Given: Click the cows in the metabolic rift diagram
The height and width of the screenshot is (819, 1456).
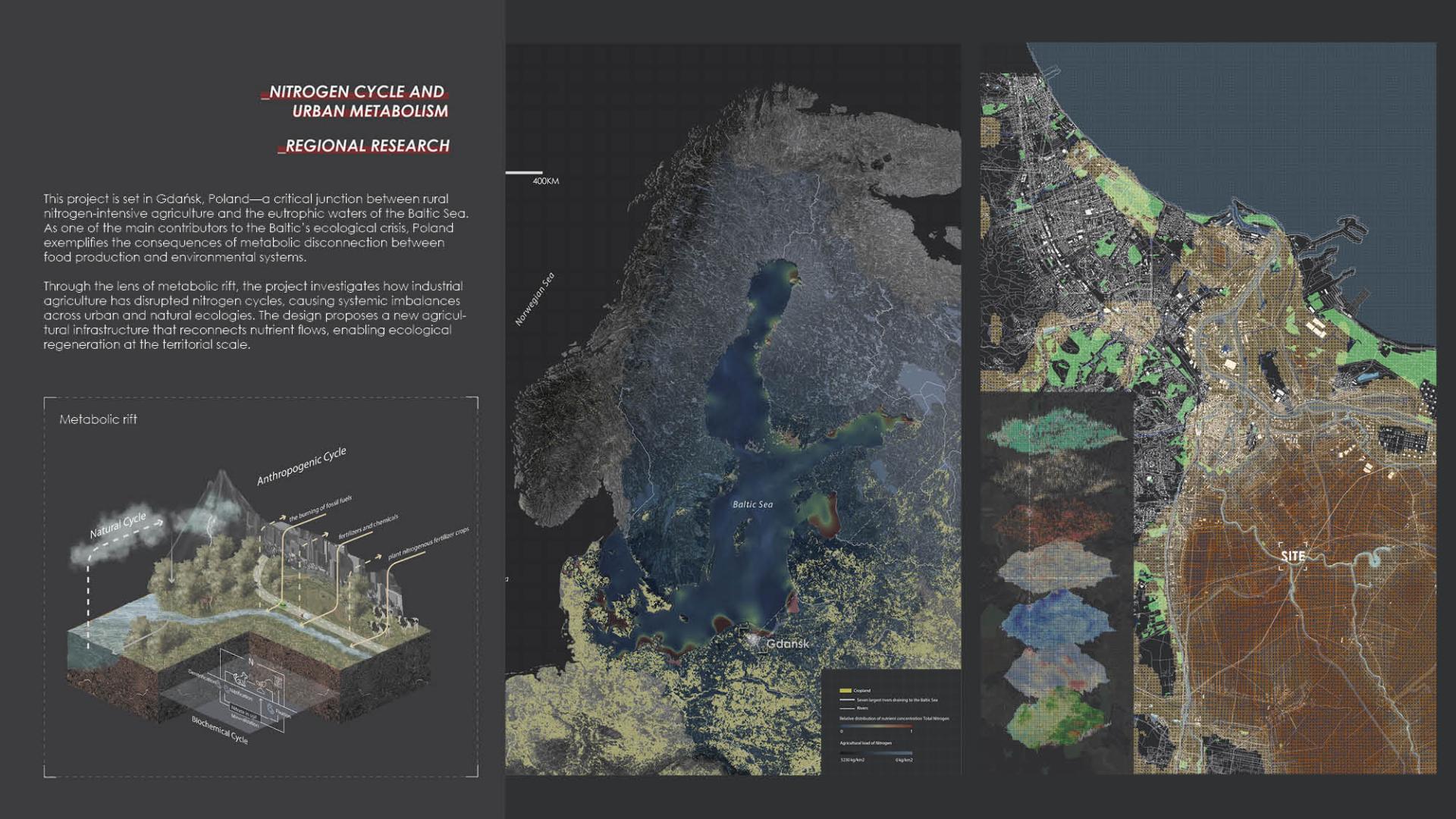Looking at the screenshot, I should pyautogui.click(x=408, y=623).
